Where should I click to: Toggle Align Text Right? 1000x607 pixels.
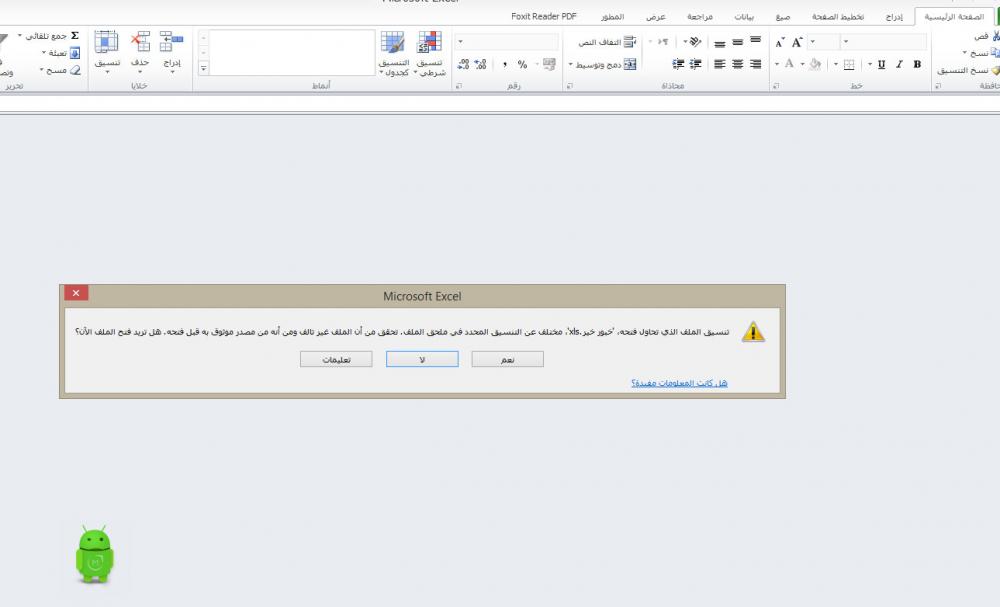(x=755, y=64)
